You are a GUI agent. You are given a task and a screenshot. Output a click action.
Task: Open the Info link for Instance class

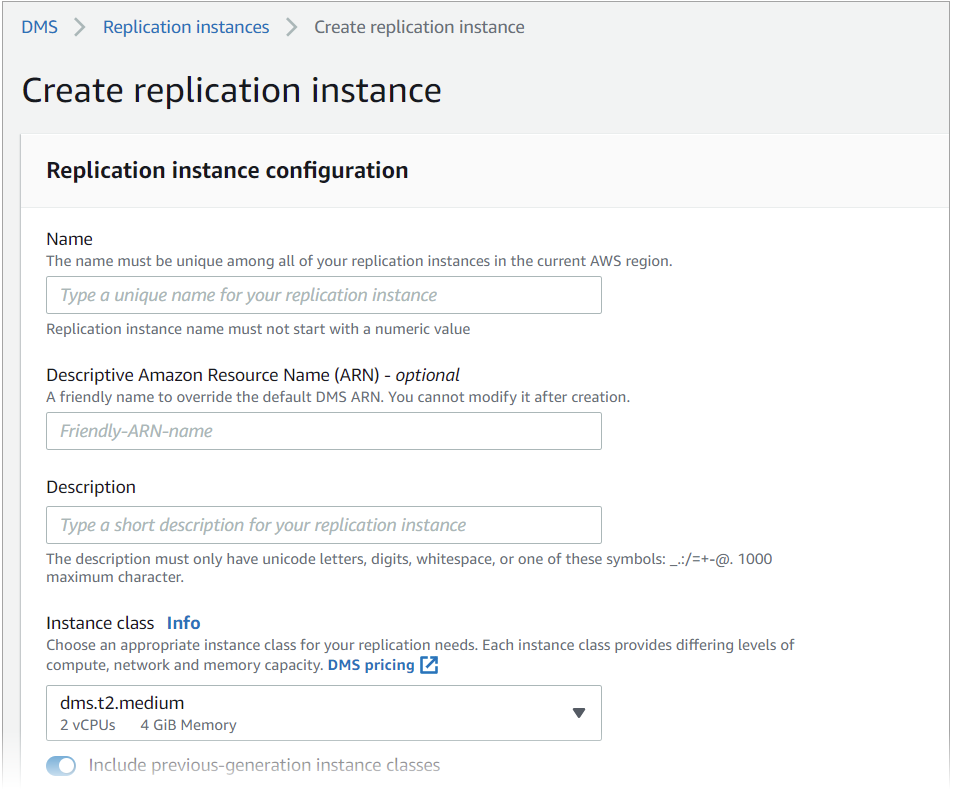click(184, 623)
